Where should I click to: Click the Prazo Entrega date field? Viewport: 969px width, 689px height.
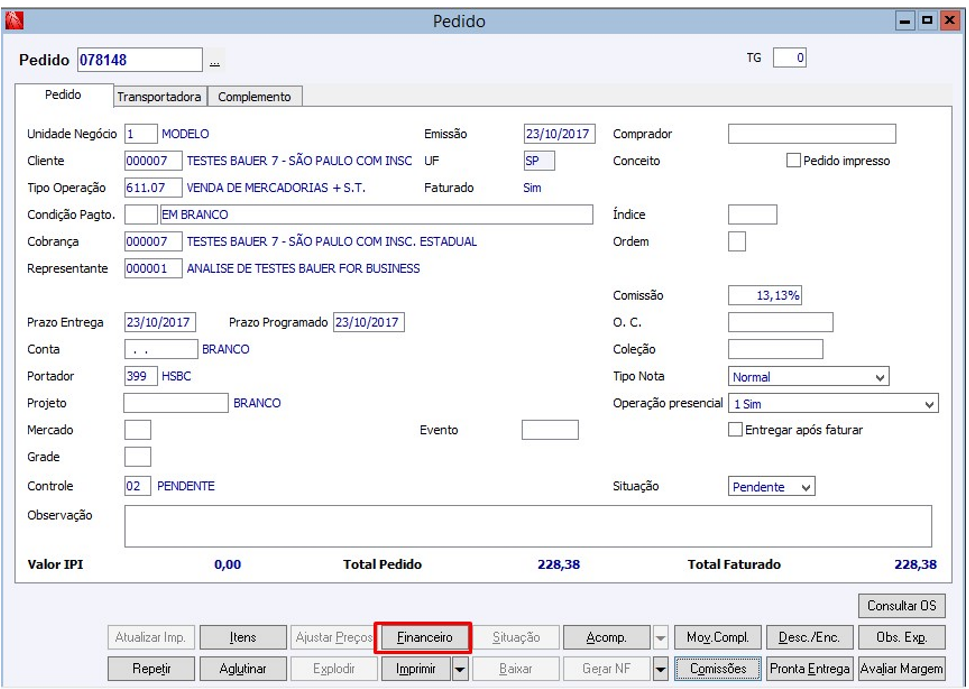(160, 322)
